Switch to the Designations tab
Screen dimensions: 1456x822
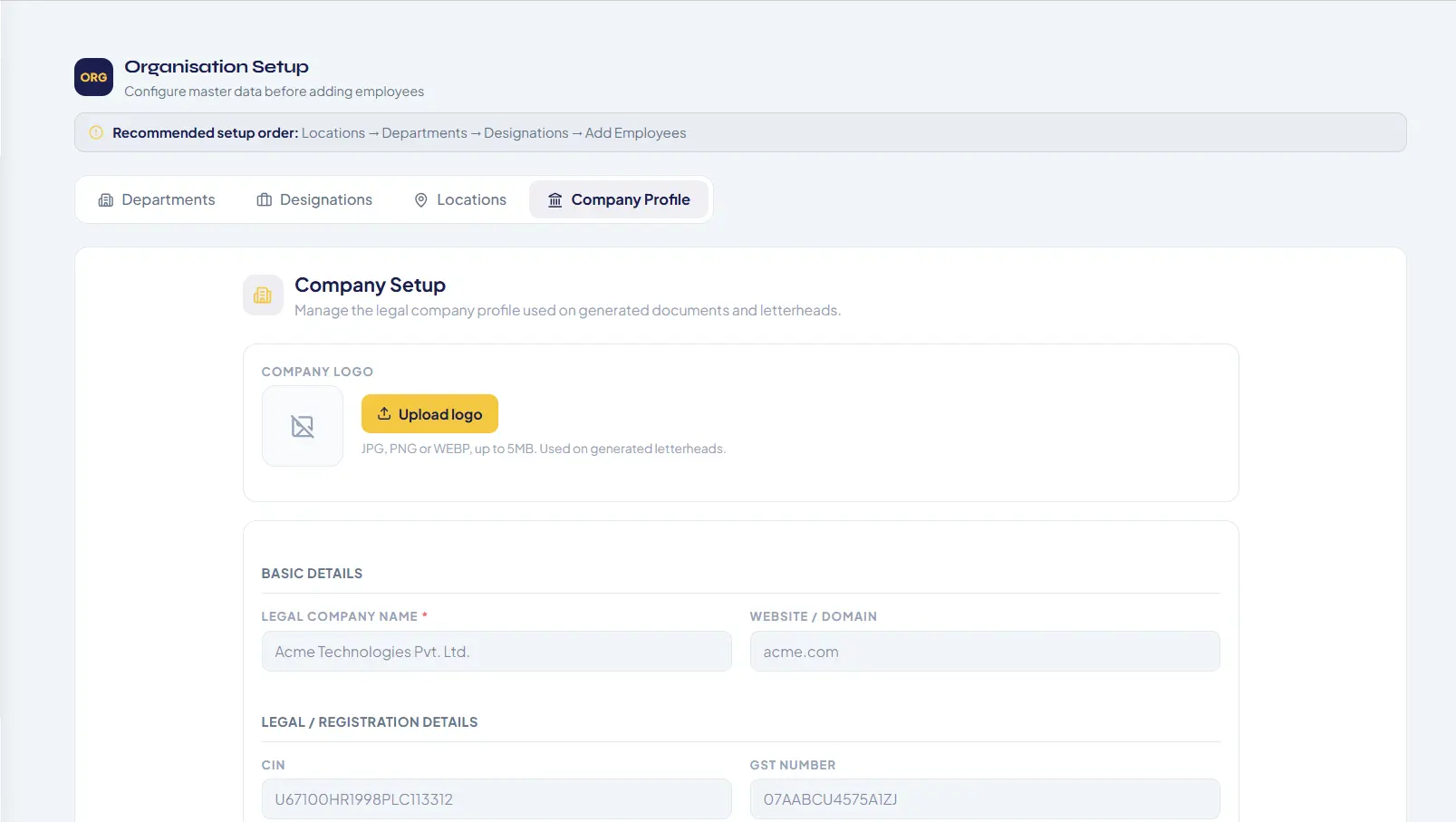[314, 199]
